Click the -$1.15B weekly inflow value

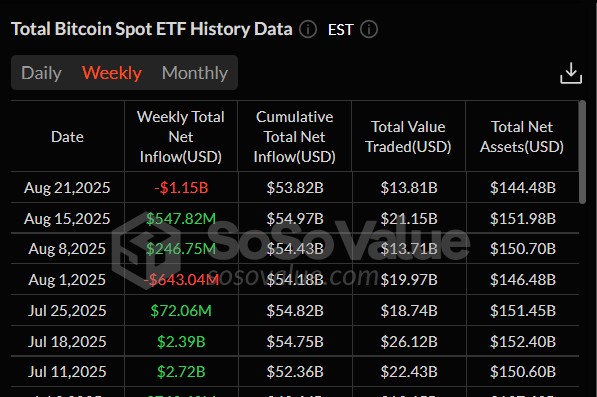(x=181, y=188)
